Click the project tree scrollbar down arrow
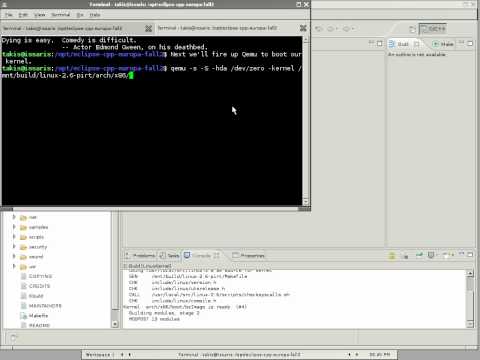This screenshot has height=360, width=480. coord(115,324)
